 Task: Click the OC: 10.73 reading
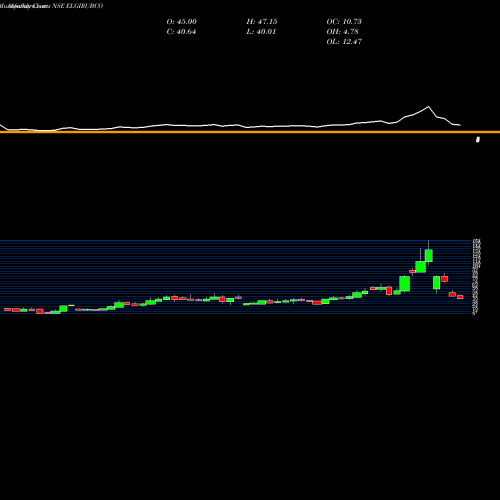(344, 22)
